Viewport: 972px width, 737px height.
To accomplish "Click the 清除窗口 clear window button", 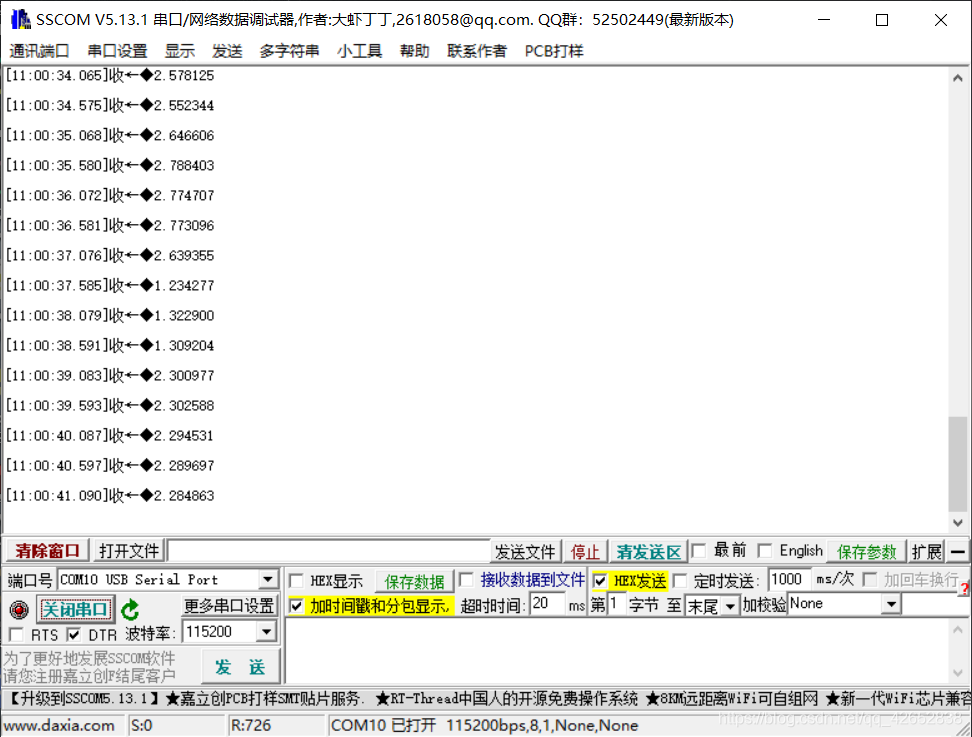I will (44, 550).
